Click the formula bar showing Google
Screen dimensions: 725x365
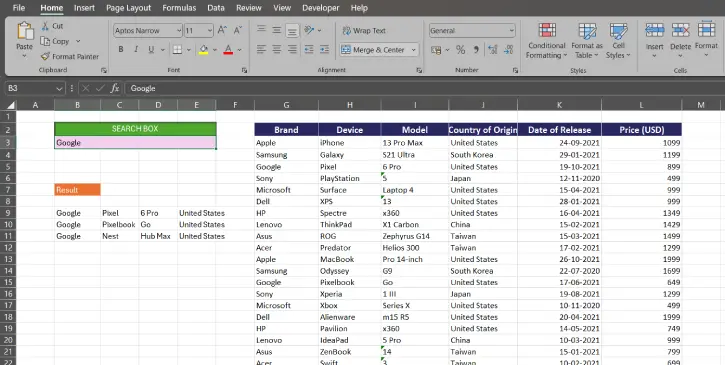pos(424,88)
